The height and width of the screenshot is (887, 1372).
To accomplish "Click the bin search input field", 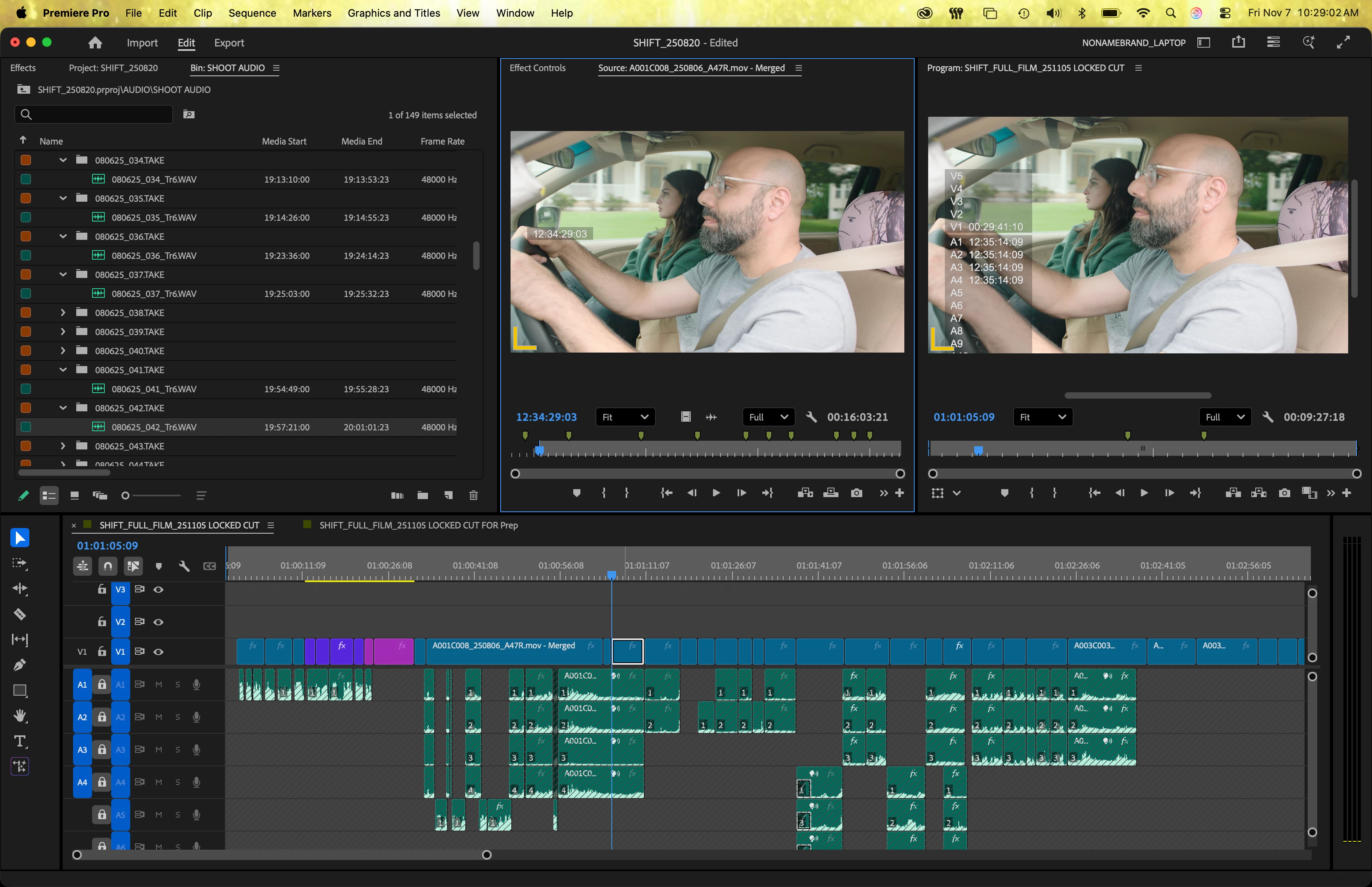I will point(98,114).
